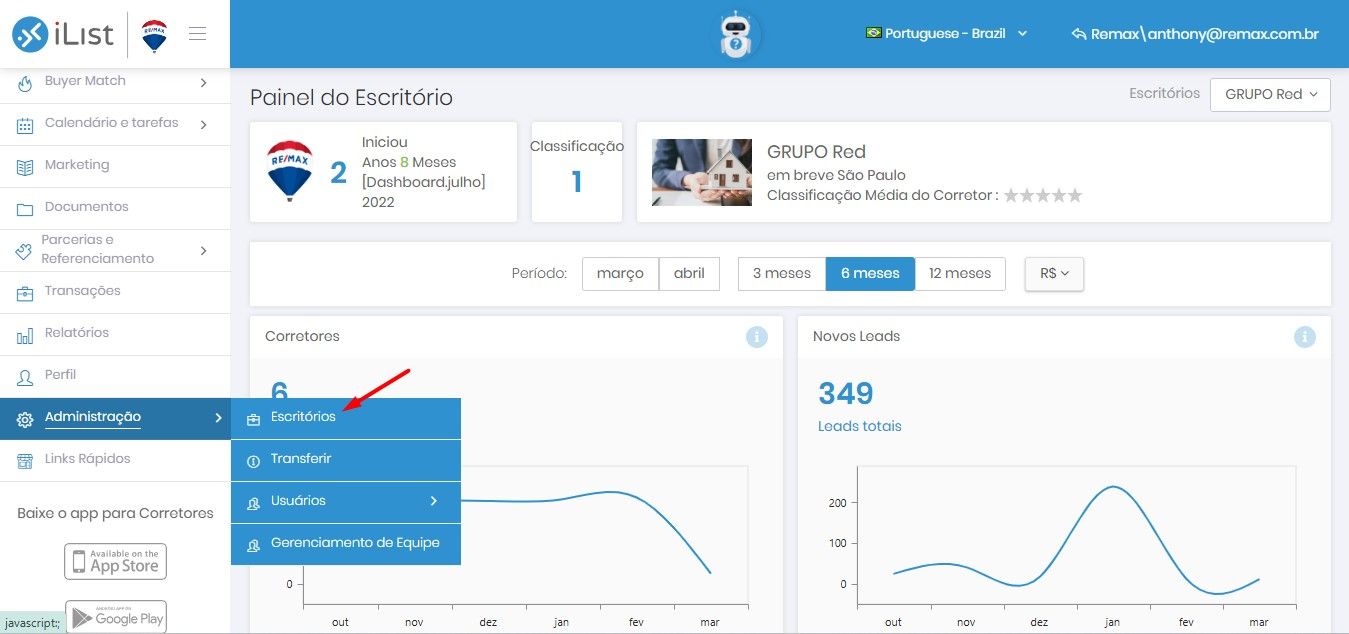Image resolution: width=1349 pixels, height=634 pixels.
Task: Open Relatórios in the sidebar
Action: click(x=115, y=334)
